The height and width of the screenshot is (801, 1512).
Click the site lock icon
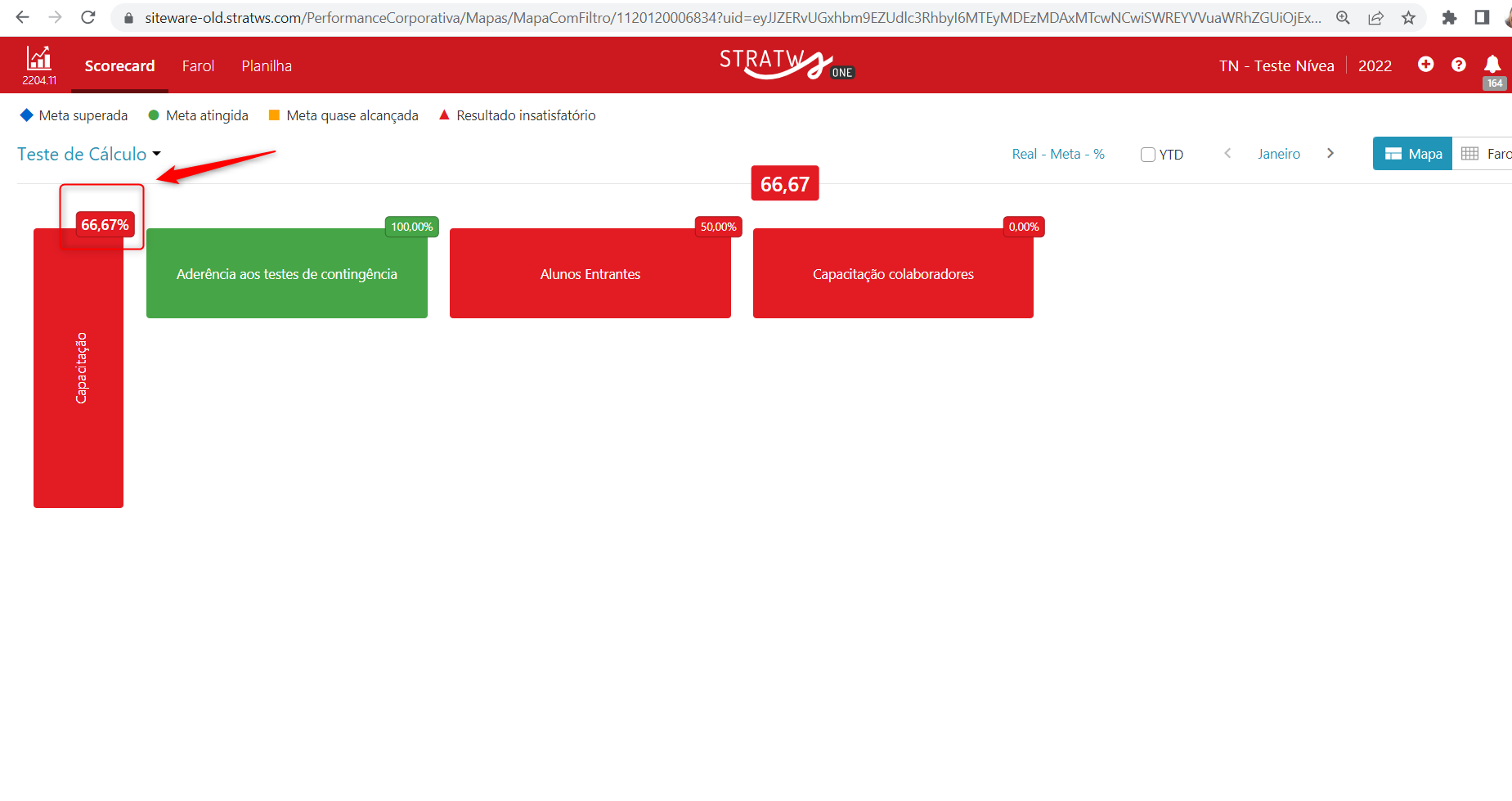pos(128,18)
